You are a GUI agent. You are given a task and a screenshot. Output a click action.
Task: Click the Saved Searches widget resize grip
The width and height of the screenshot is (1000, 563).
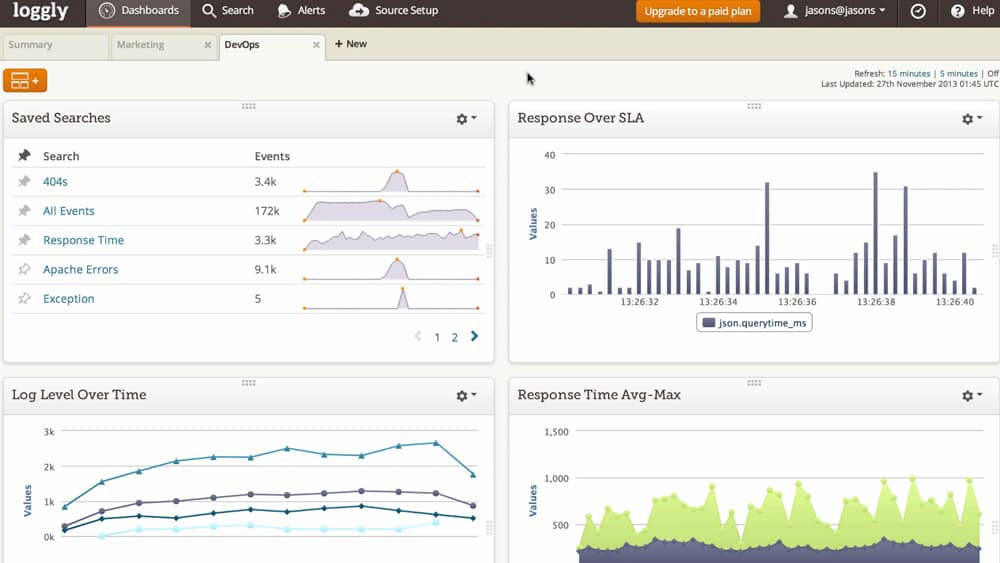pyautogui.click(x=489, y=251)
